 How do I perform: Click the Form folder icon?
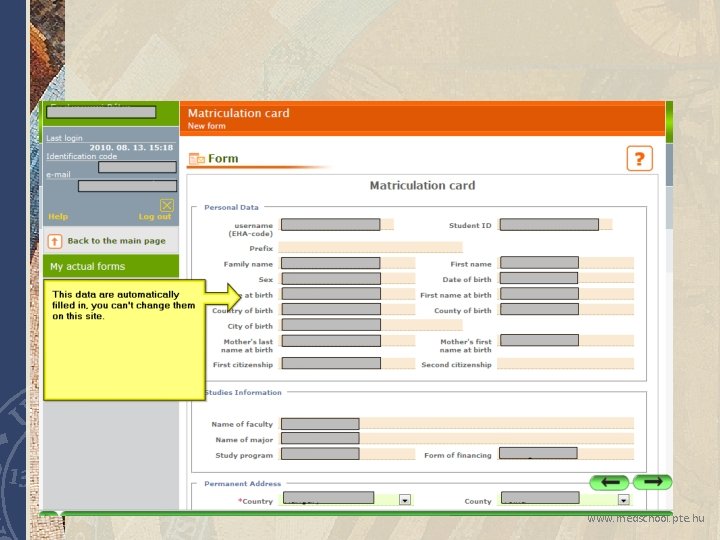point(197,159)
